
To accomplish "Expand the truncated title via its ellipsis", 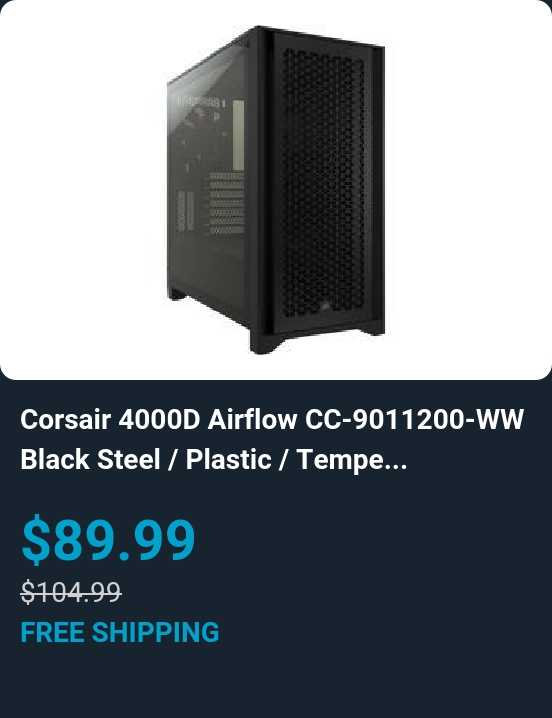I will point(396,461).
